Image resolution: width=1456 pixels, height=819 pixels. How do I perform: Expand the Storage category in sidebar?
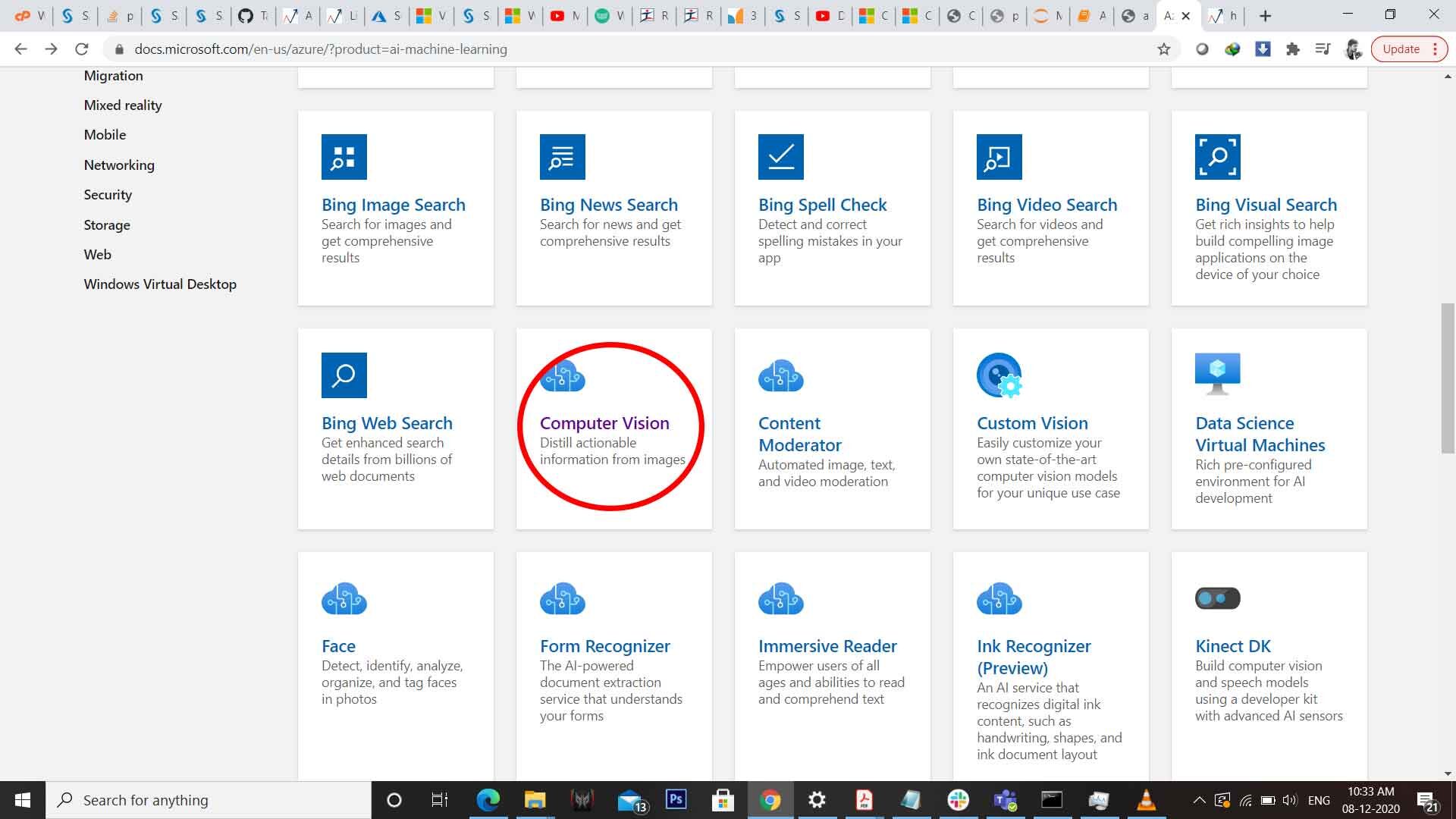(x=107, y=224)
